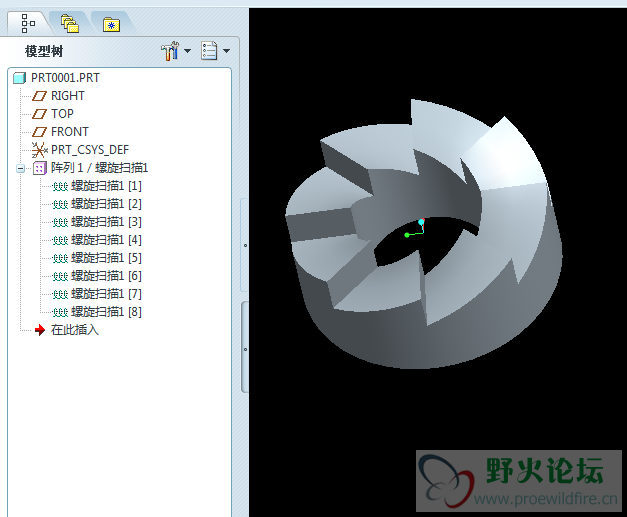
Task: Select the 阵列 1 / 螺旋扫描1 pattern feature
Action: 99,168
